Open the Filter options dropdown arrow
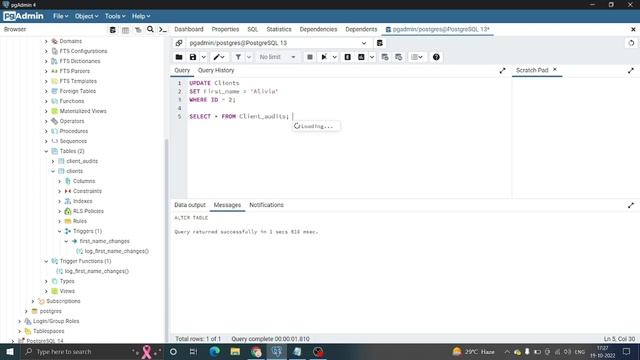The image size is (640, 360). pyautogui.click(x=249, y=57)
